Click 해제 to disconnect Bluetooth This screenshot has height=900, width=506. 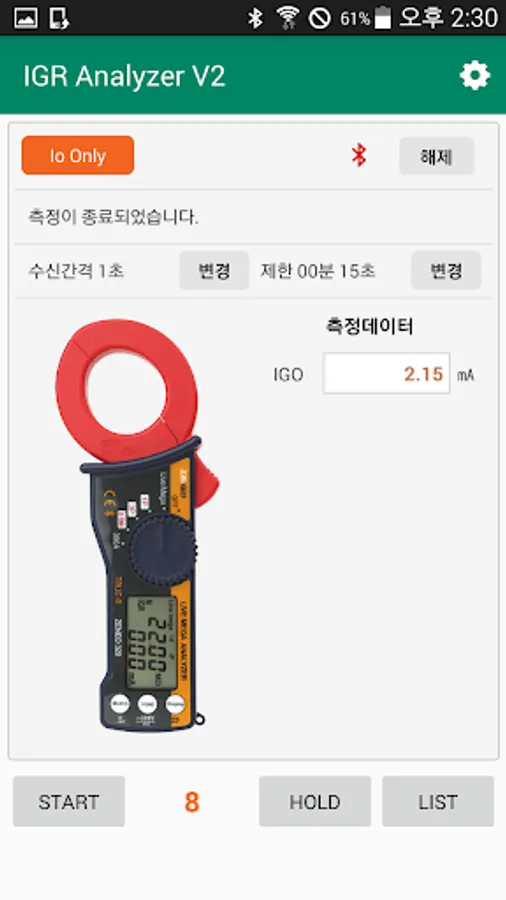437,156
